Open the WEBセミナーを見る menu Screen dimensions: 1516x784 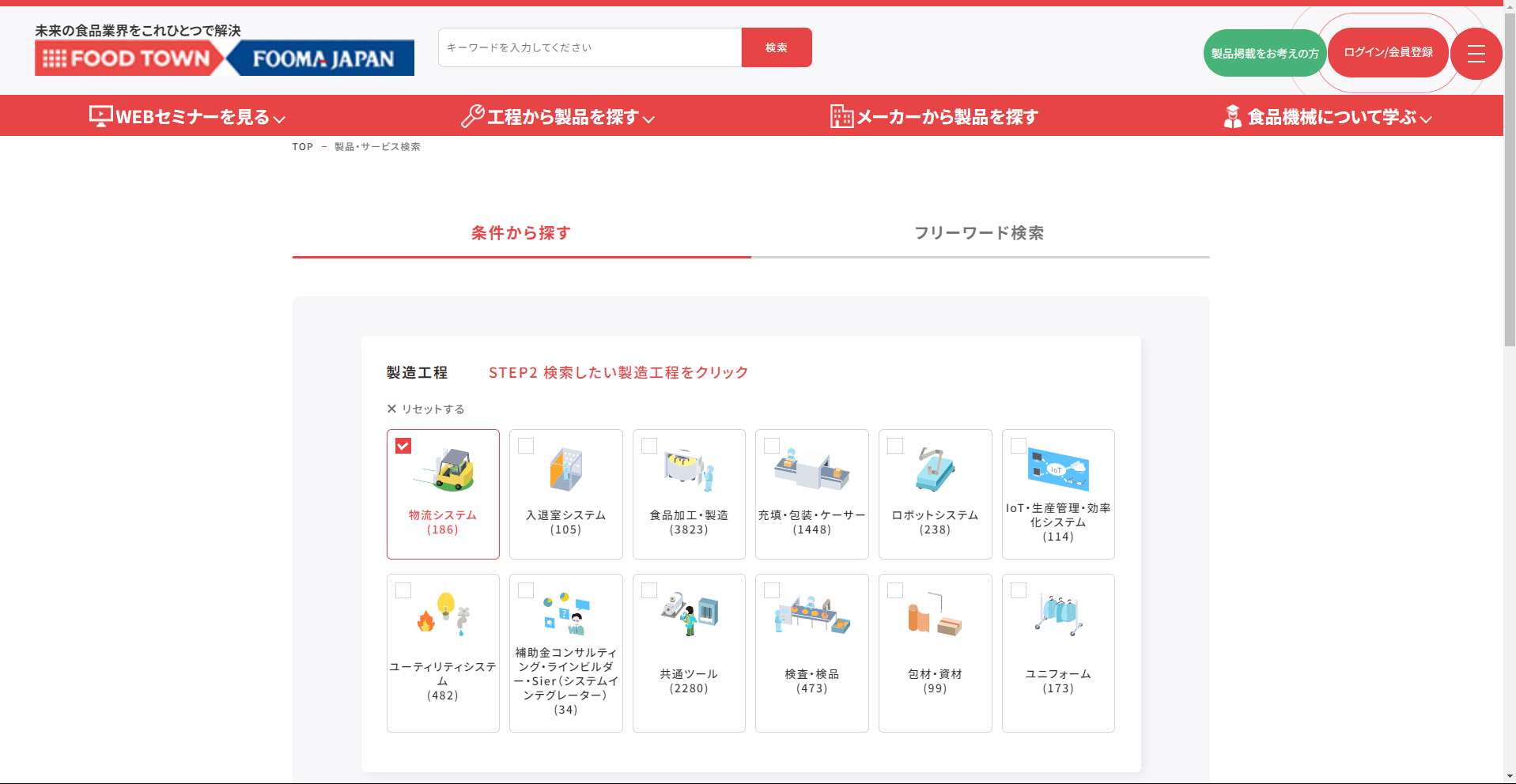point(187,116)
